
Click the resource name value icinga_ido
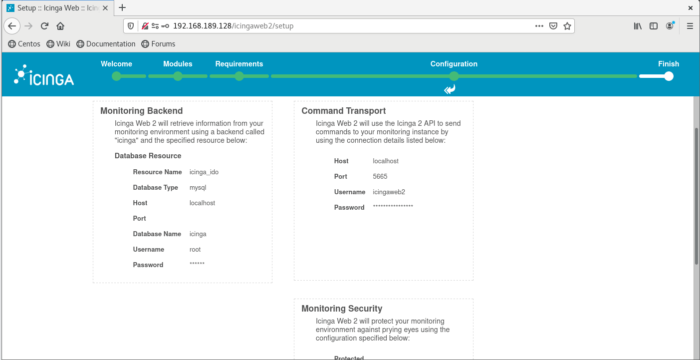coord(204,172)
